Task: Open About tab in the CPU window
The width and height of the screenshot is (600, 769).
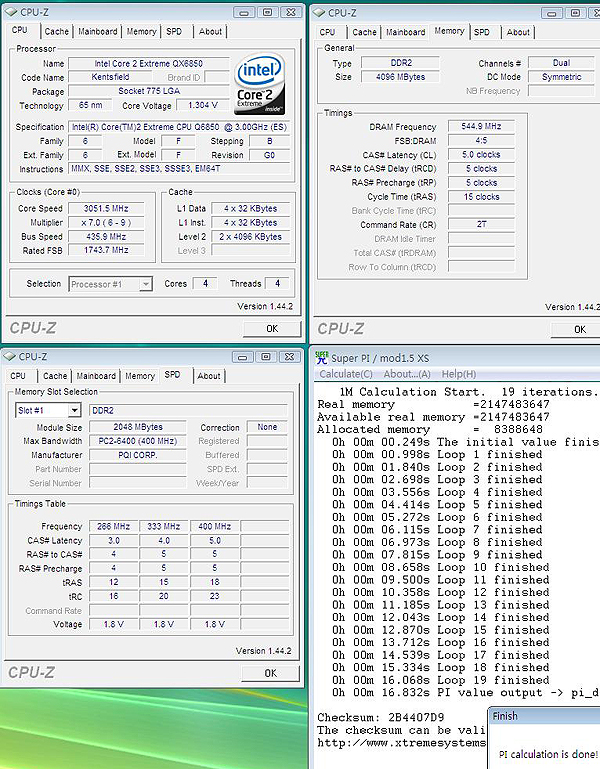Action: (x=210, y=31)
